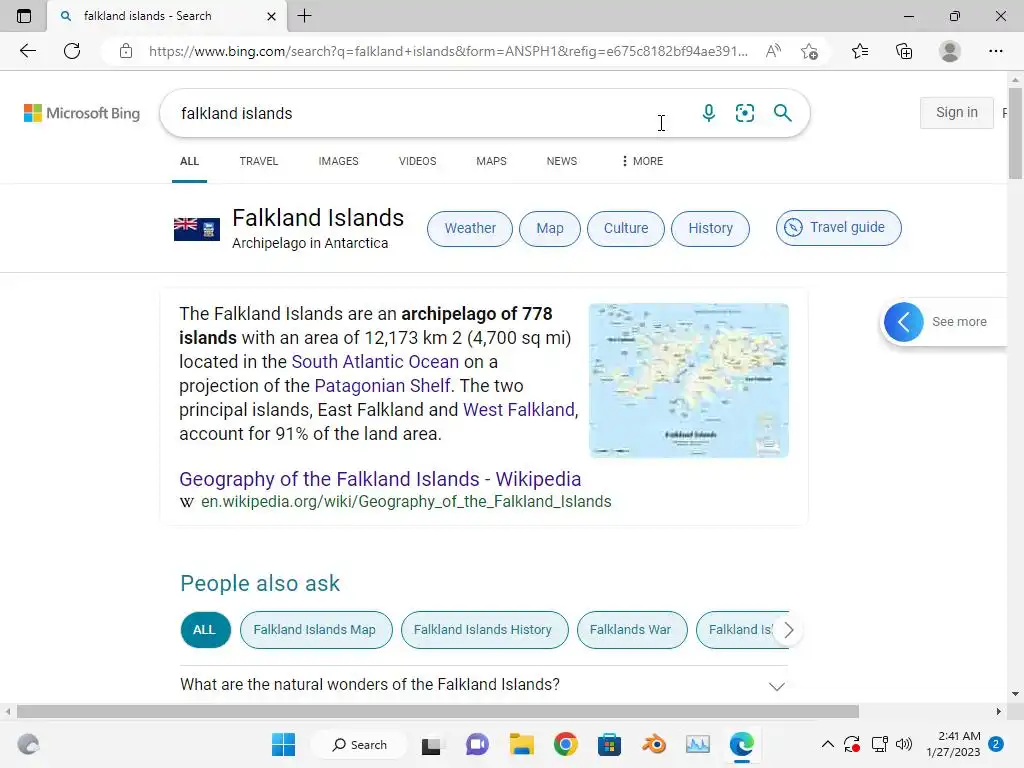Show more filter chips arrow
1024x768 pixels.
point(789,630)
